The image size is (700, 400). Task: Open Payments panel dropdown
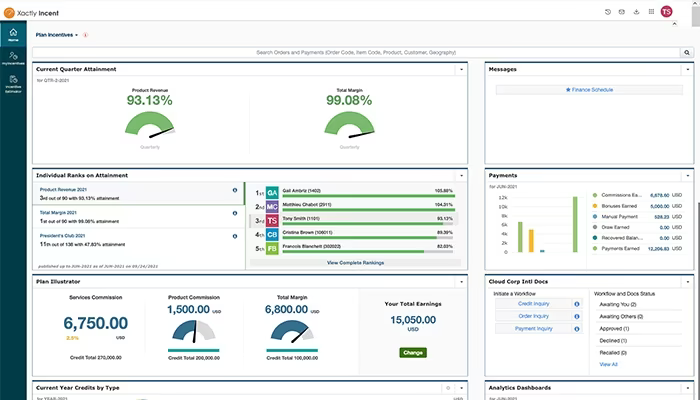(x=688, y=176)
